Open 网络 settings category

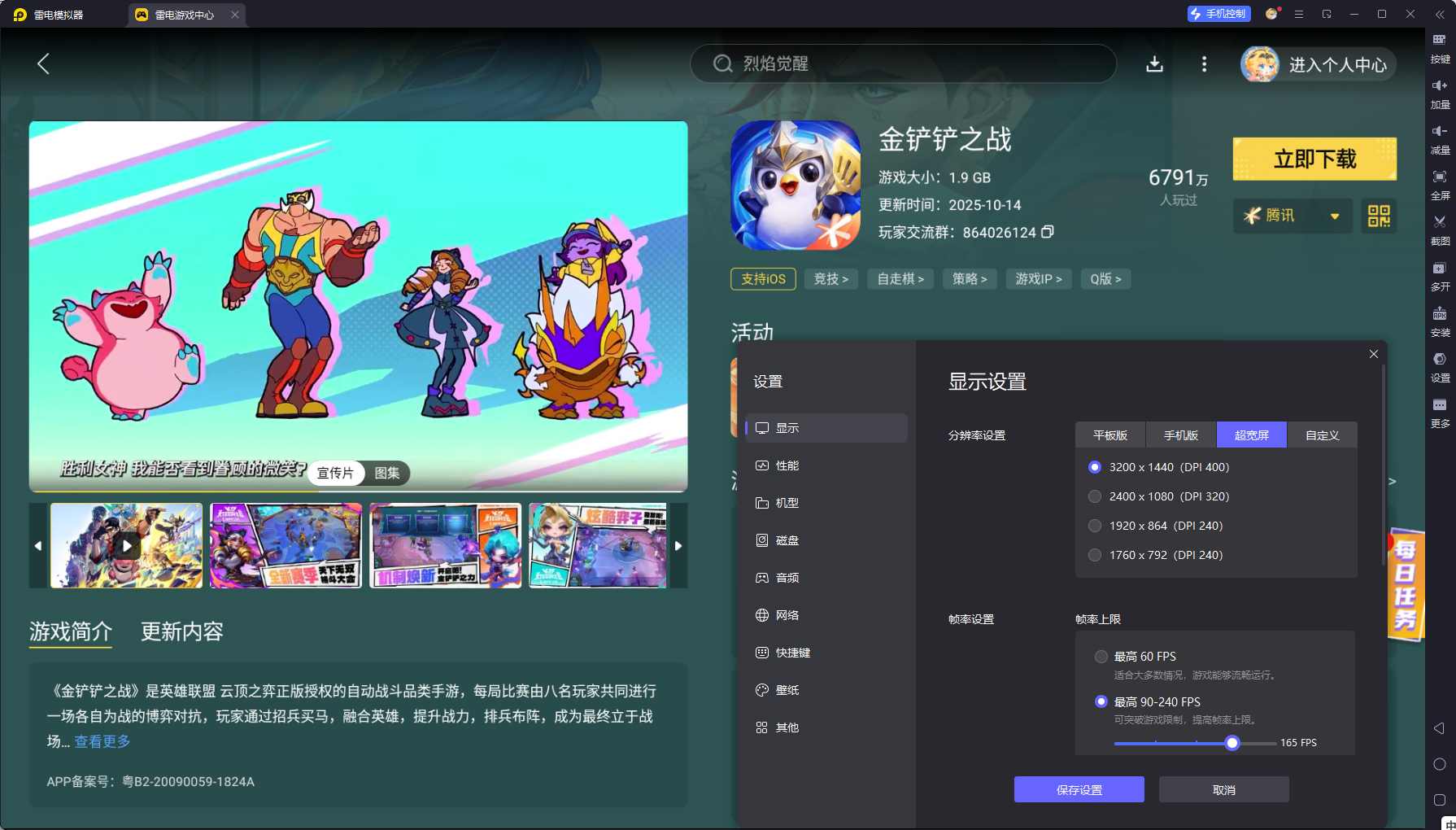coord(826,615)
